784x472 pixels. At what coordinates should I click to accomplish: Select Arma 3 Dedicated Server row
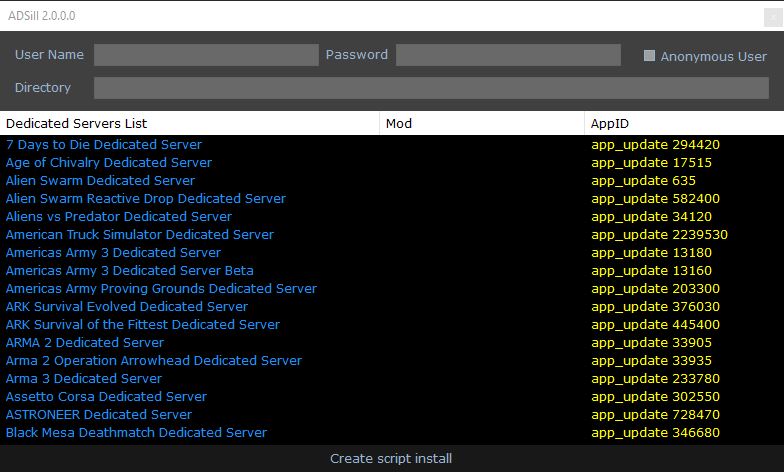click(x=84, y=379)
